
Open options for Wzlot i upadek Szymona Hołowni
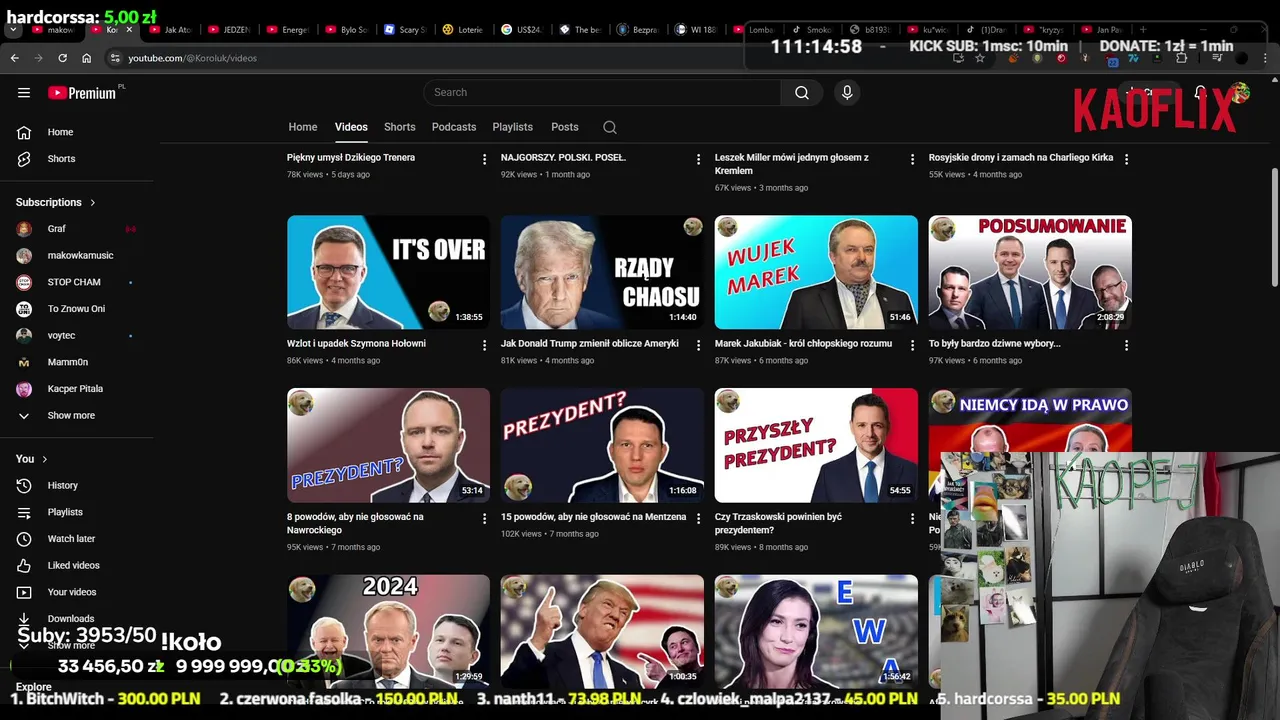point(485,345)
